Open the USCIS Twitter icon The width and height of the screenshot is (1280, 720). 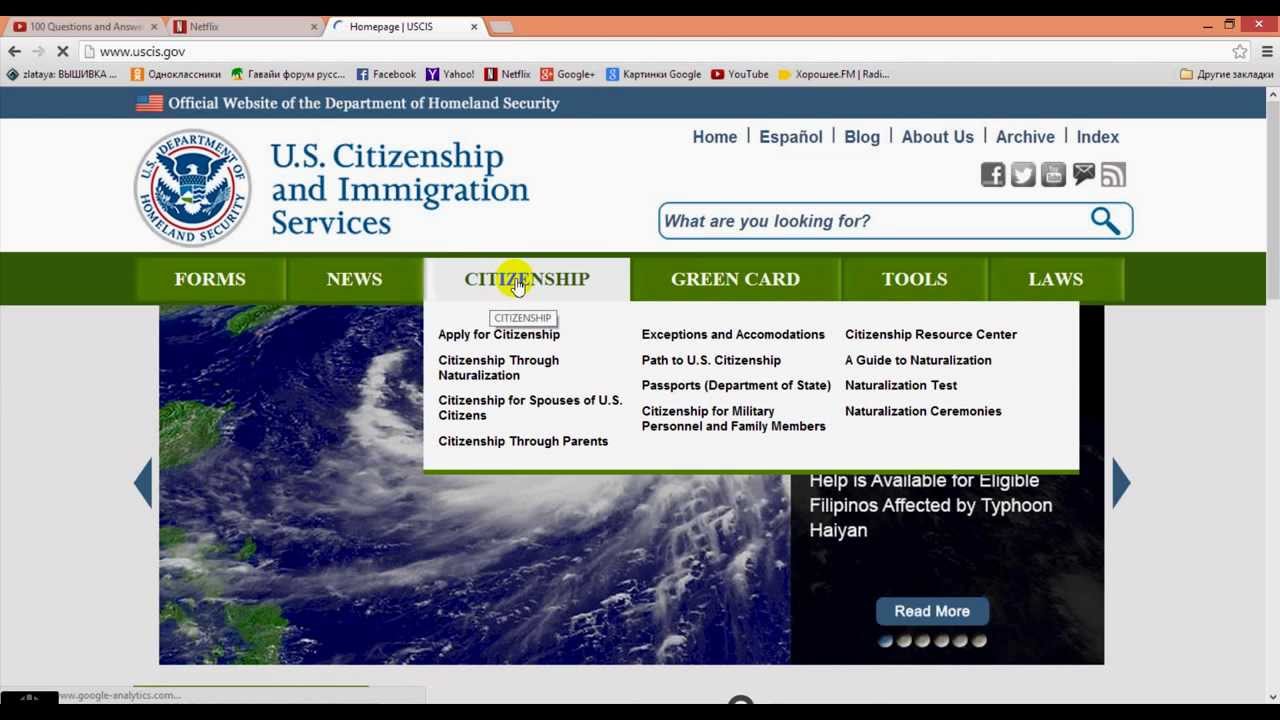pos(1023,175)
